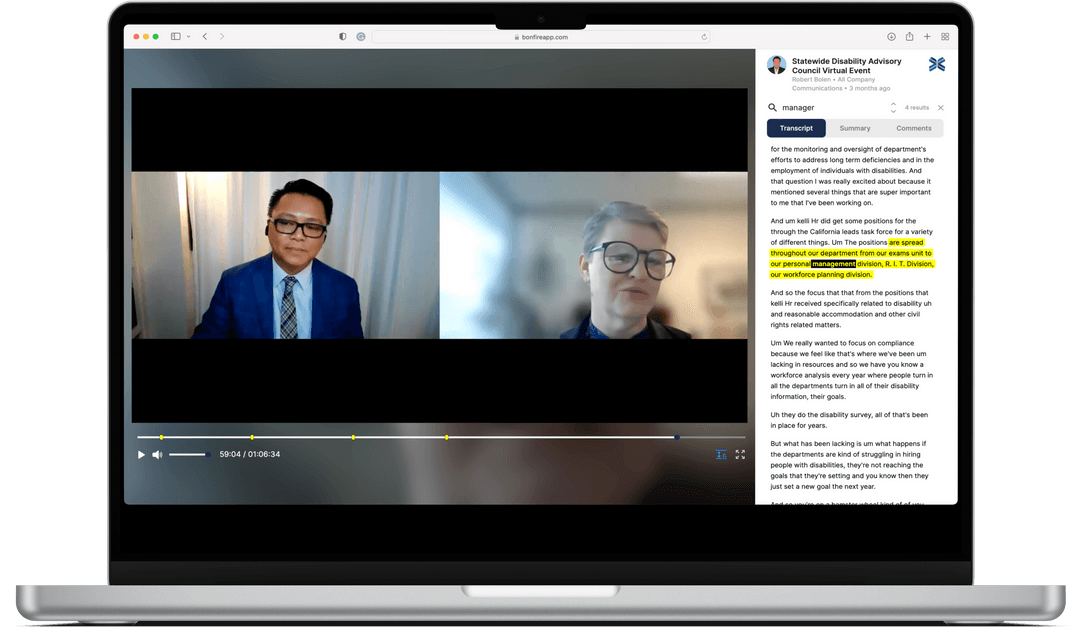Click the magnifying glass search icon
Viewport: 1080px width, 627px height.
[772, 107]
